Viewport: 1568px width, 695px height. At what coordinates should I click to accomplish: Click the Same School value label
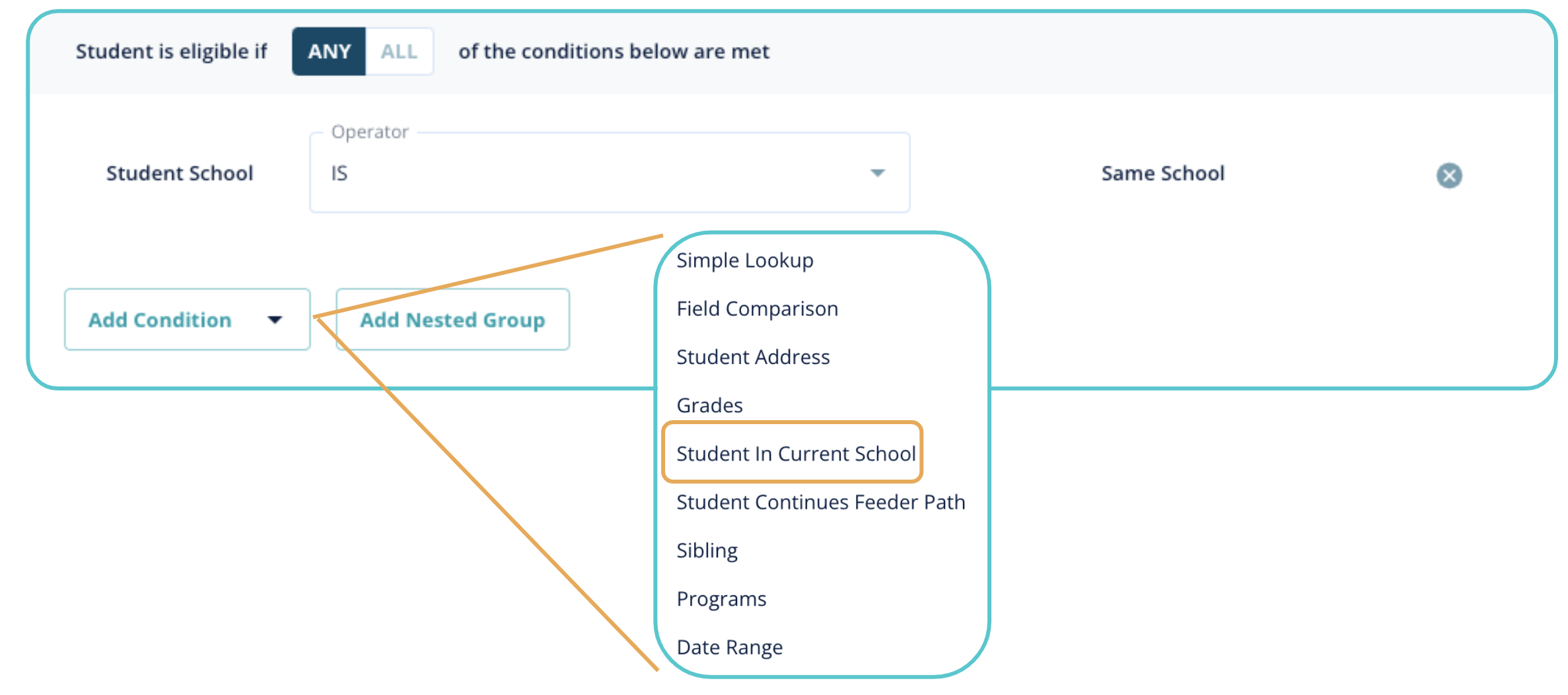(1162, 173)
